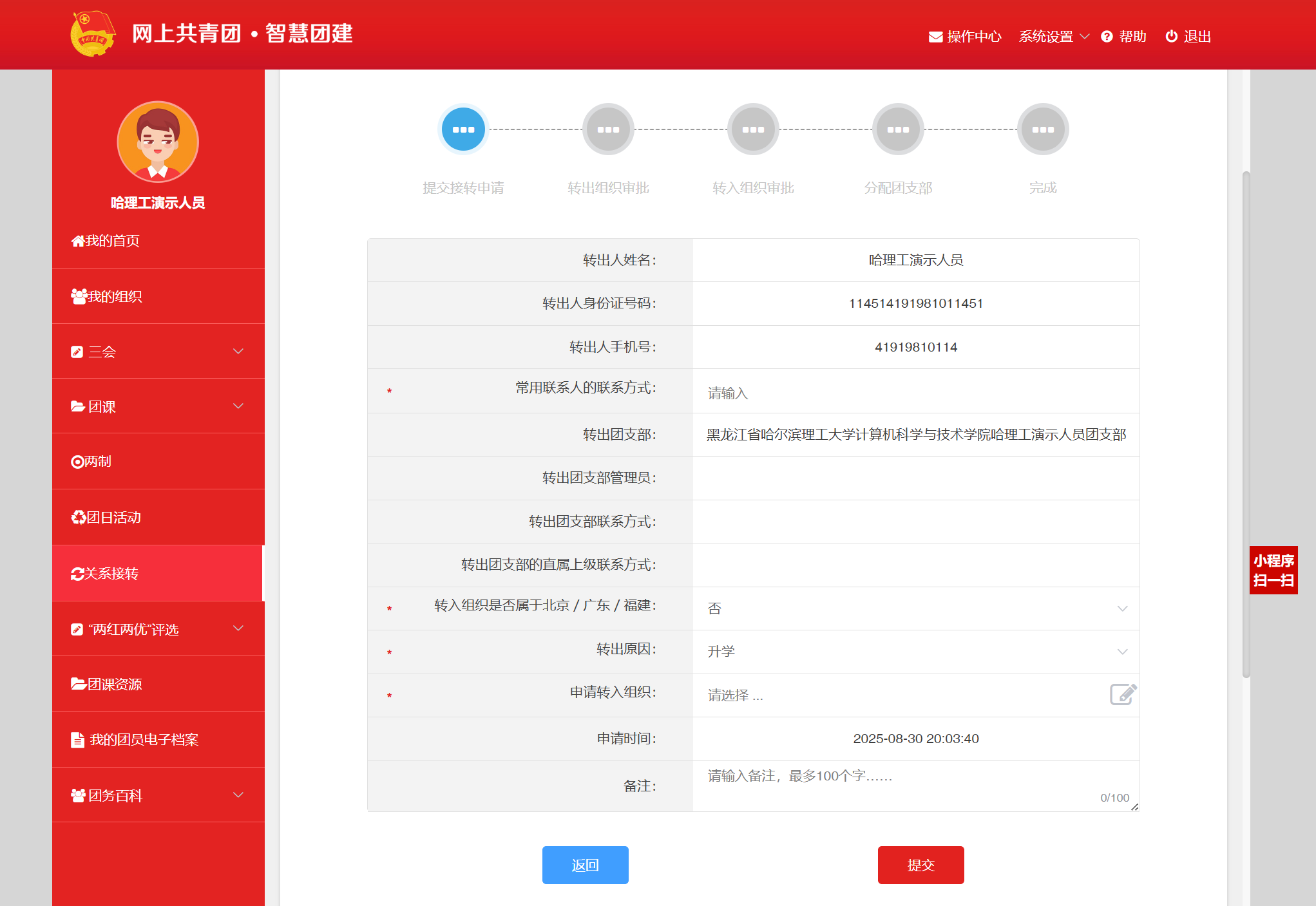Go to 我的首页 in the sidebar
This screenshot has width=1316, height=906.
(106, 241)
